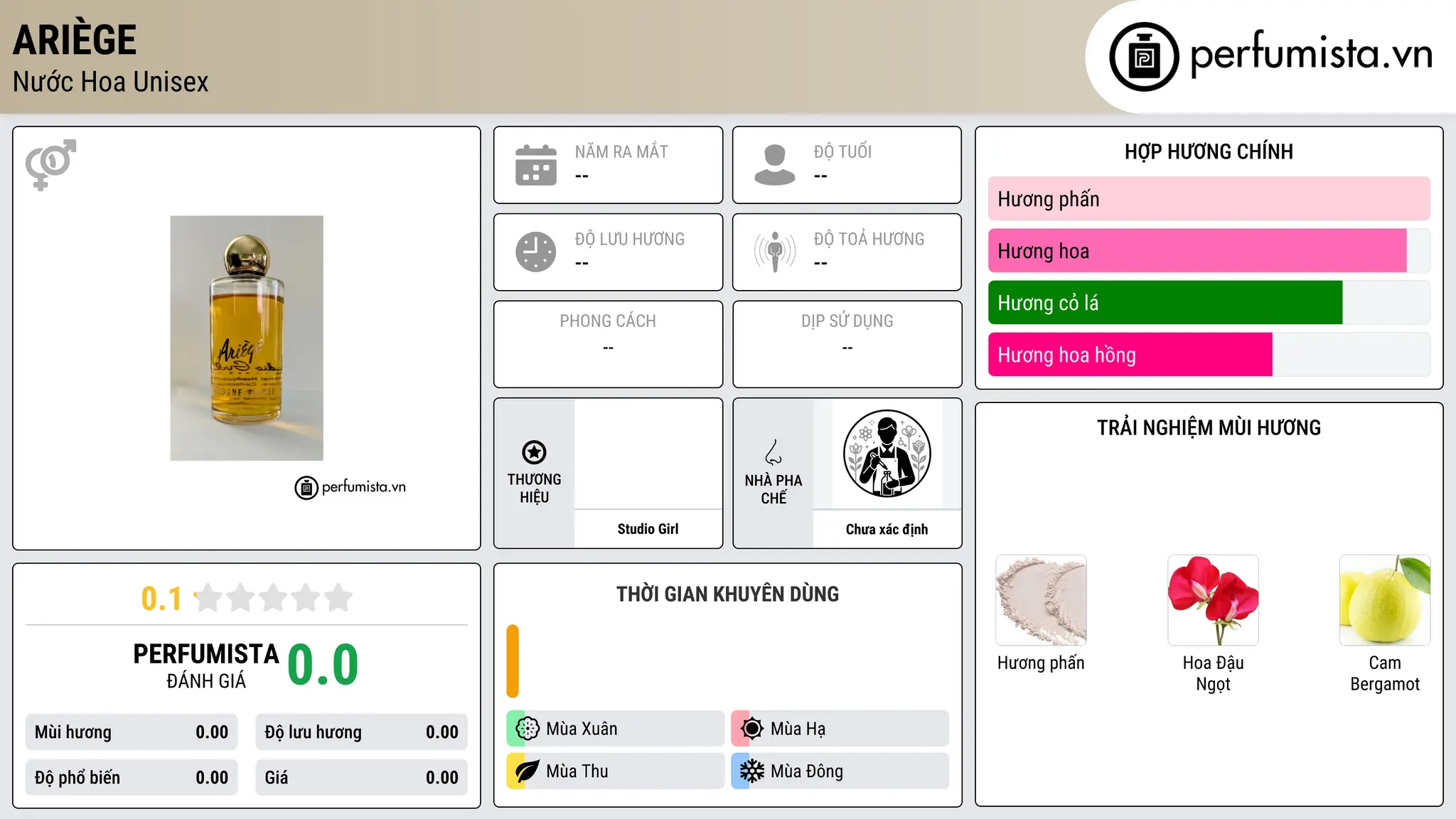Click the perfumista.vn bottle logo icon
Screen dimensions: 1456x819
tap(1144, 57)
